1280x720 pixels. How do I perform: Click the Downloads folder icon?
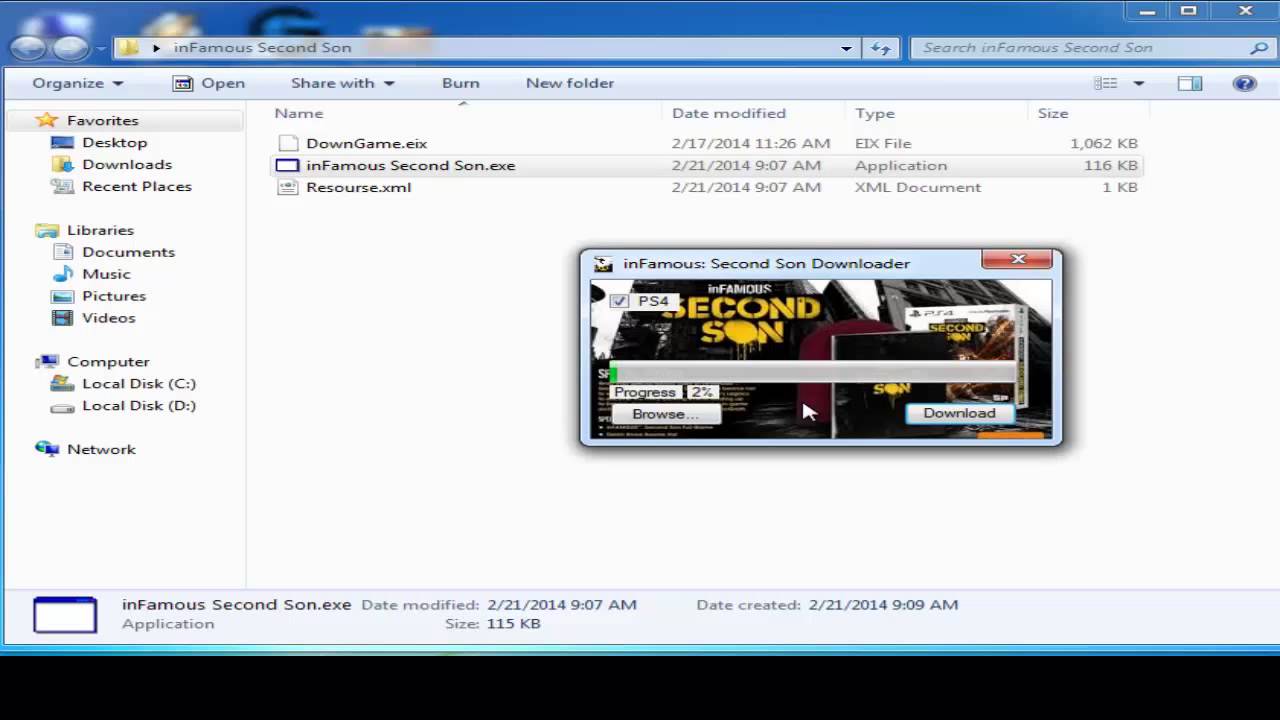[62, 165]
